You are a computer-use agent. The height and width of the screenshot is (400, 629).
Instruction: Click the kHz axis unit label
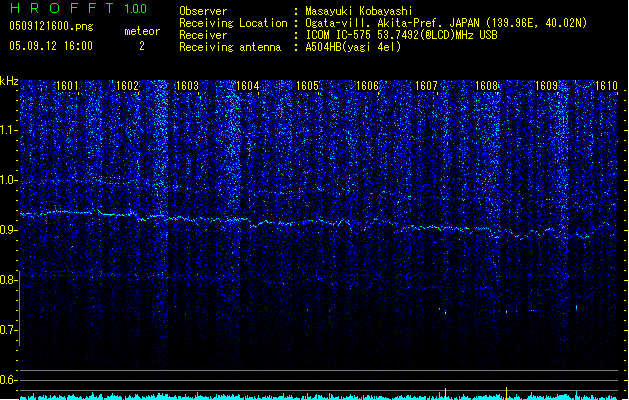pyautogui.click(x=9, y=80)
